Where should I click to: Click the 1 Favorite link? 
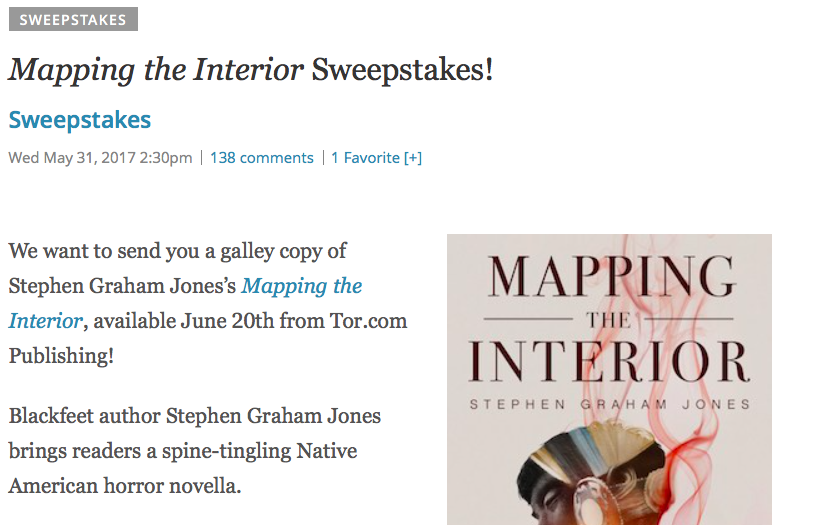point(365,158)
